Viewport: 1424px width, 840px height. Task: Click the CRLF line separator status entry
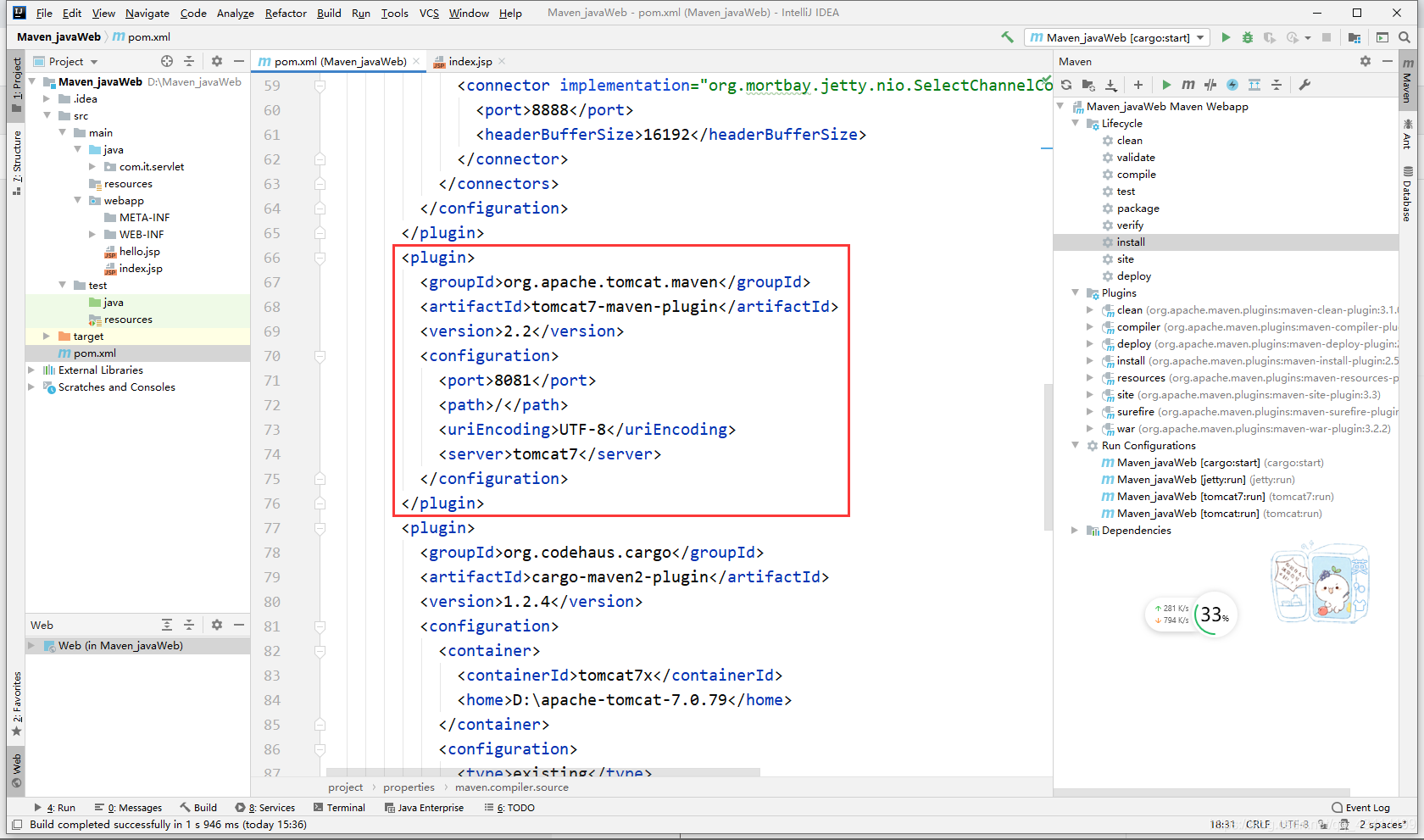[x=1258, y=825]
